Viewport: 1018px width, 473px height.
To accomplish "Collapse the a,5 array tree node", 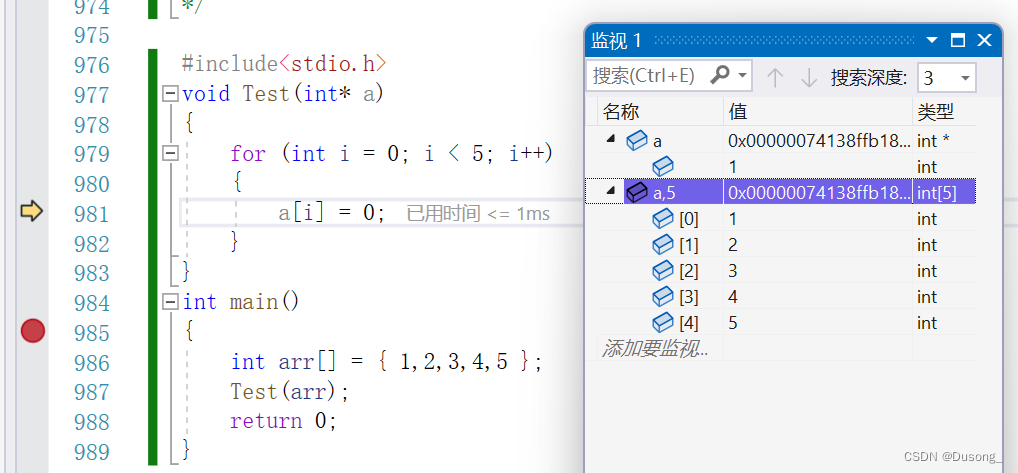I will 611,191.
